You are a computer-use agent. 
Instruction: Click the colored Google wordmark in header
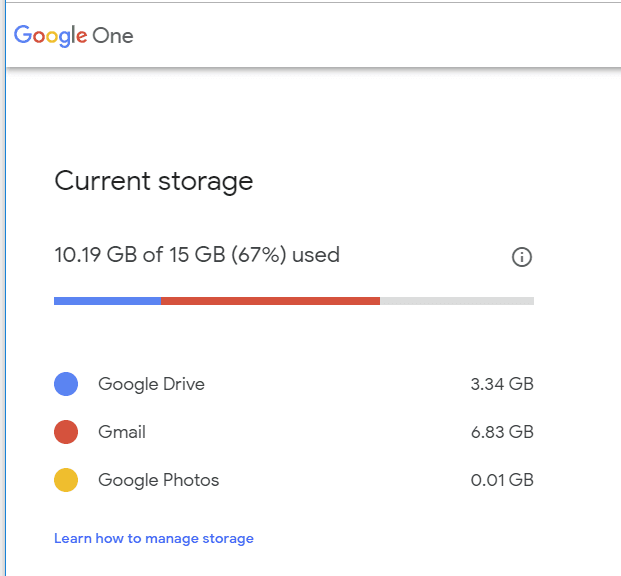50,36
